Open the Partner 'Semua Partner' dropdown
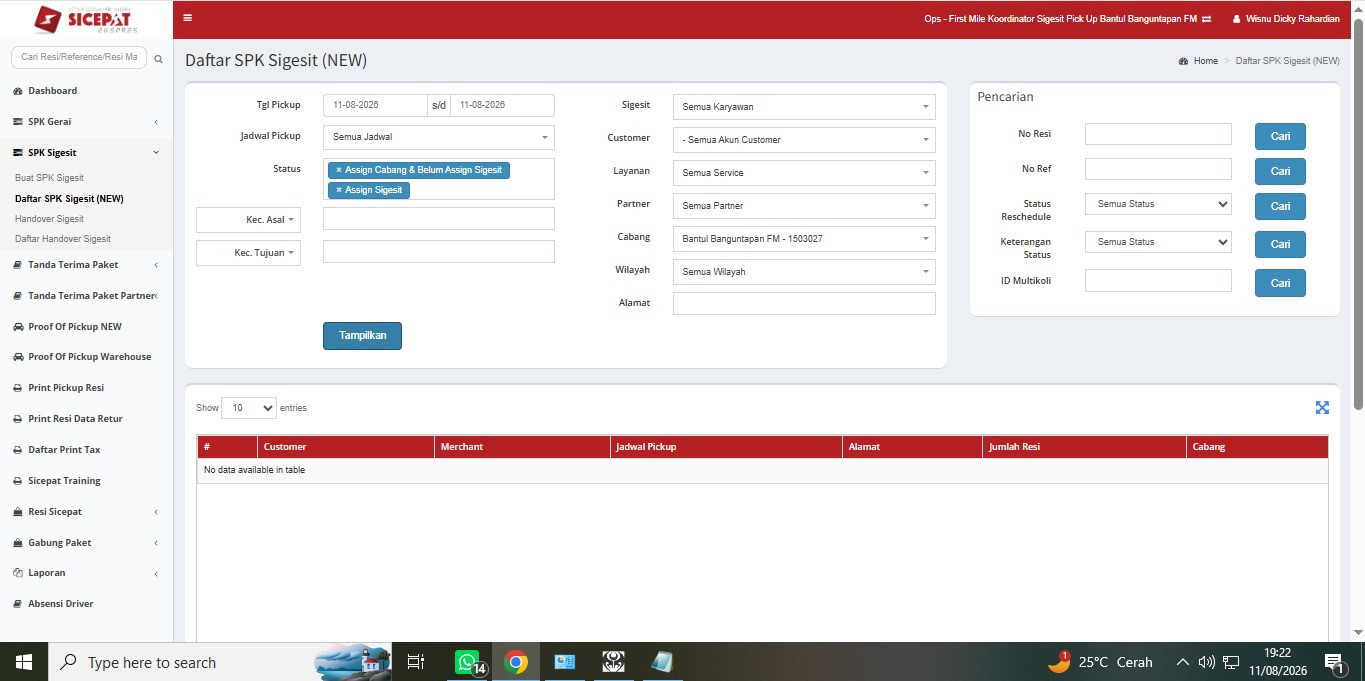 804,206
